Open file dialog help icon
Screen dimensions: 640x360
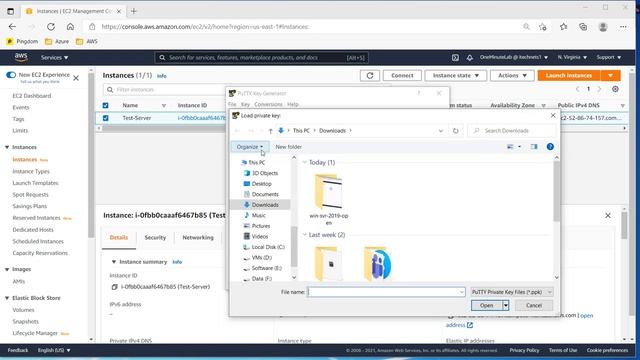coord(550,147)
